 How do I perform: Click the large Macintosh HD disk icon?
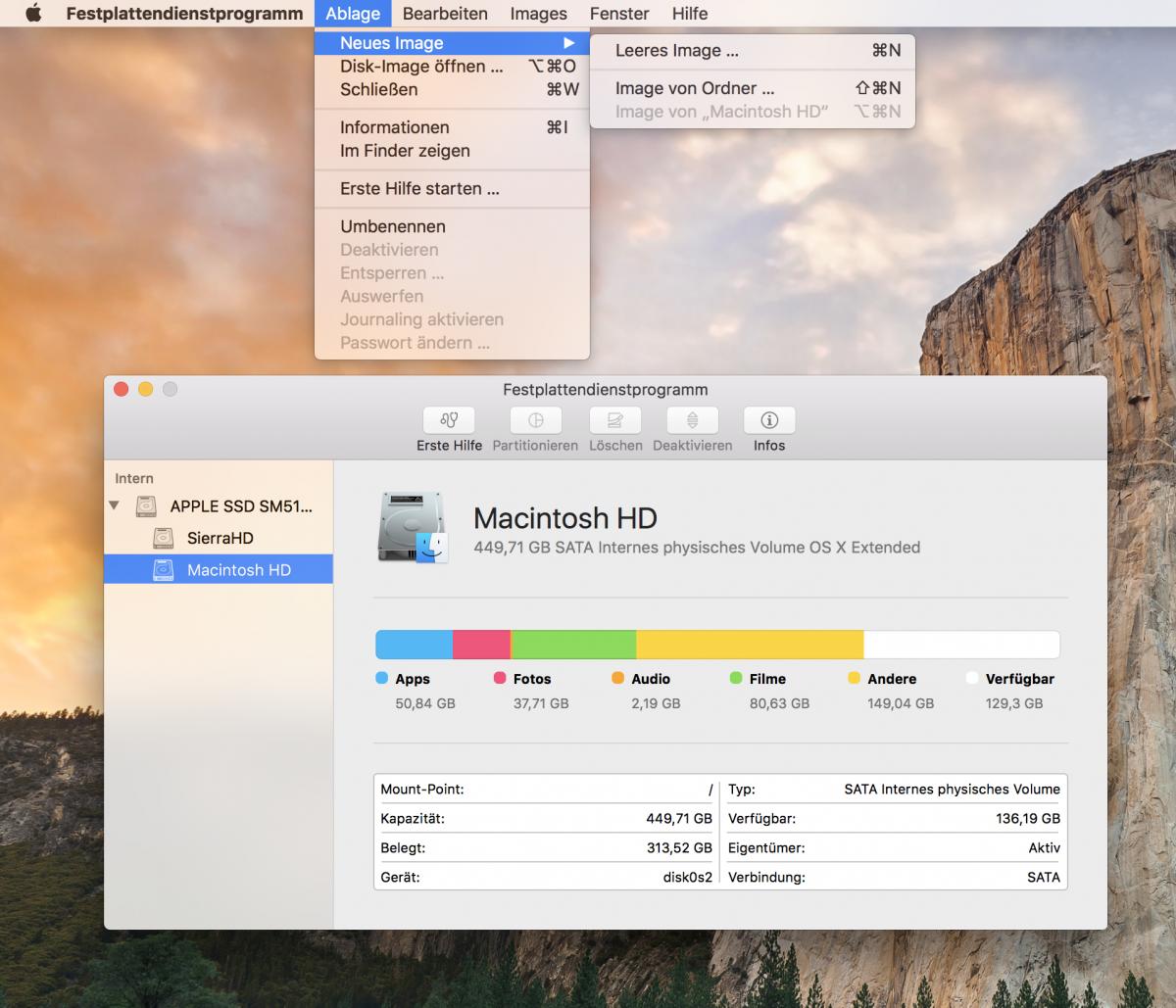point(413,528)
